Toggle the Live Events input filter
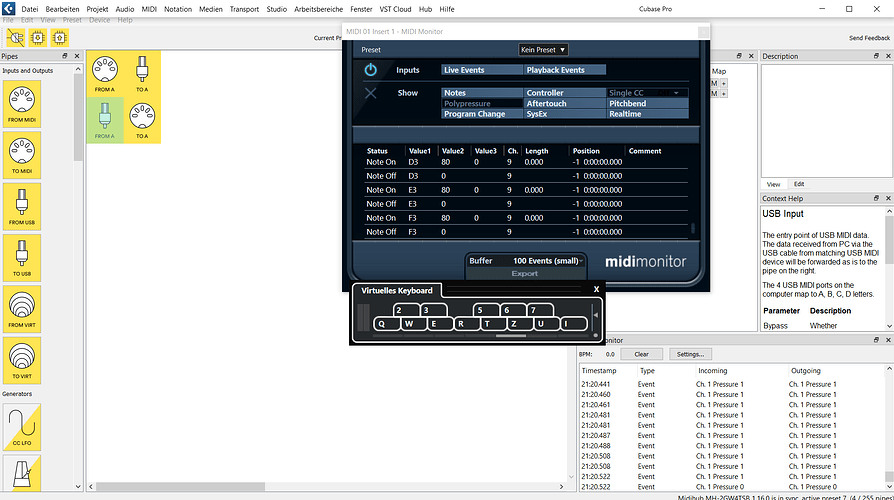This screenshot has width=894, height=500. [x=482, y=70]
